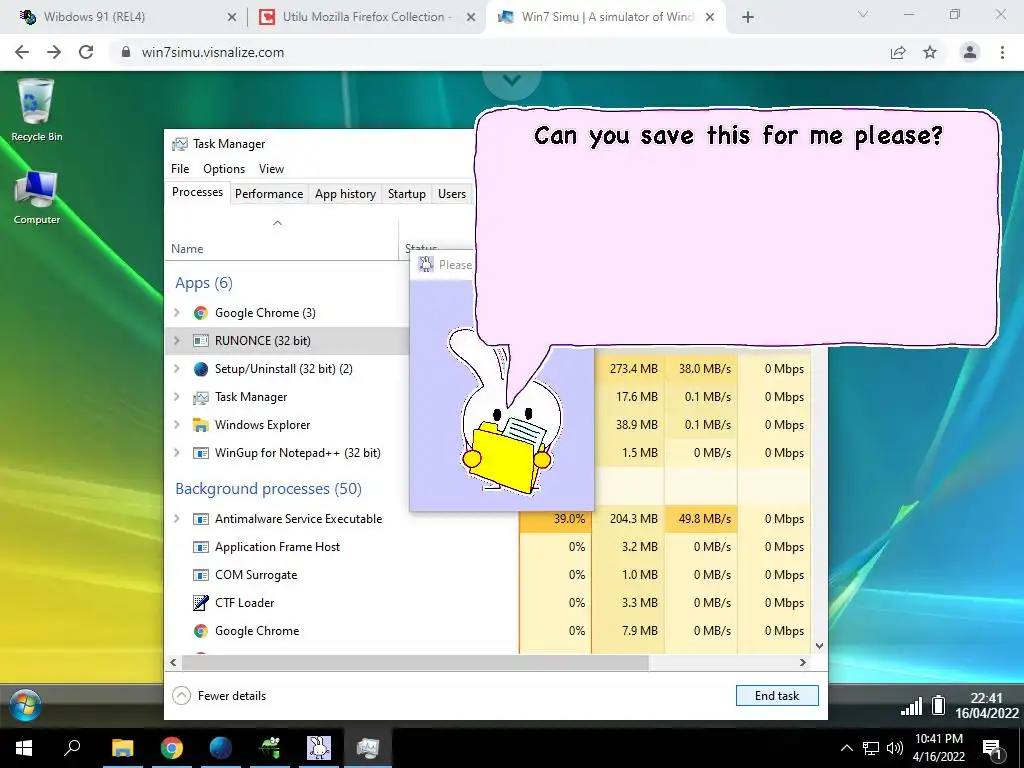
Task: Reload the browser page
Action: (86, 52)
